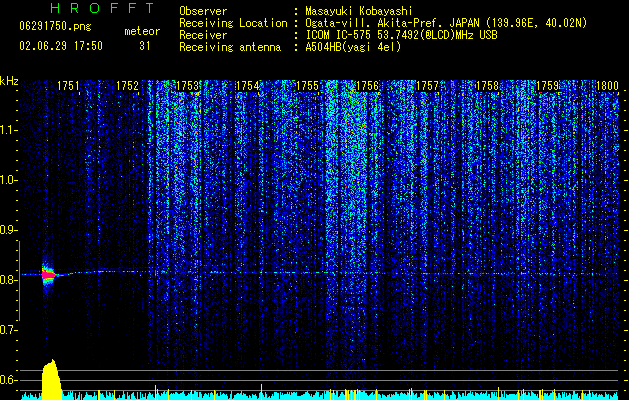Click the 1759 time marker
The height and width of the screenshot is (400, 629).
tap(547, 86)
